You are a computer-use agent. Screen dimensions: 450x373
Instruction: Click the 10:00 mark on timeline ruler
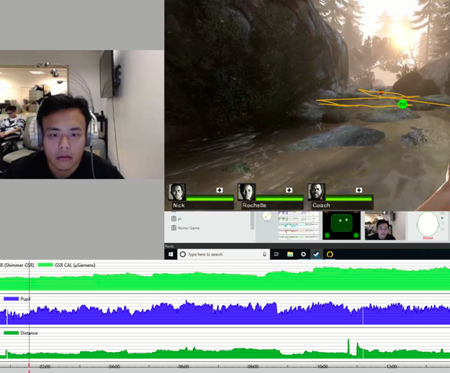pos(322,367)
